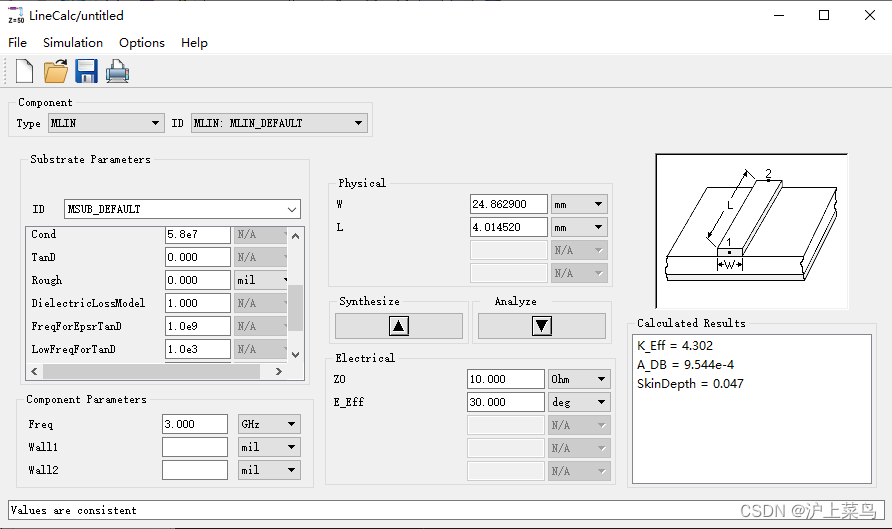Click the 'Values are consistent' status text
Screen dimensions: 892x529
tap(73, 510)
